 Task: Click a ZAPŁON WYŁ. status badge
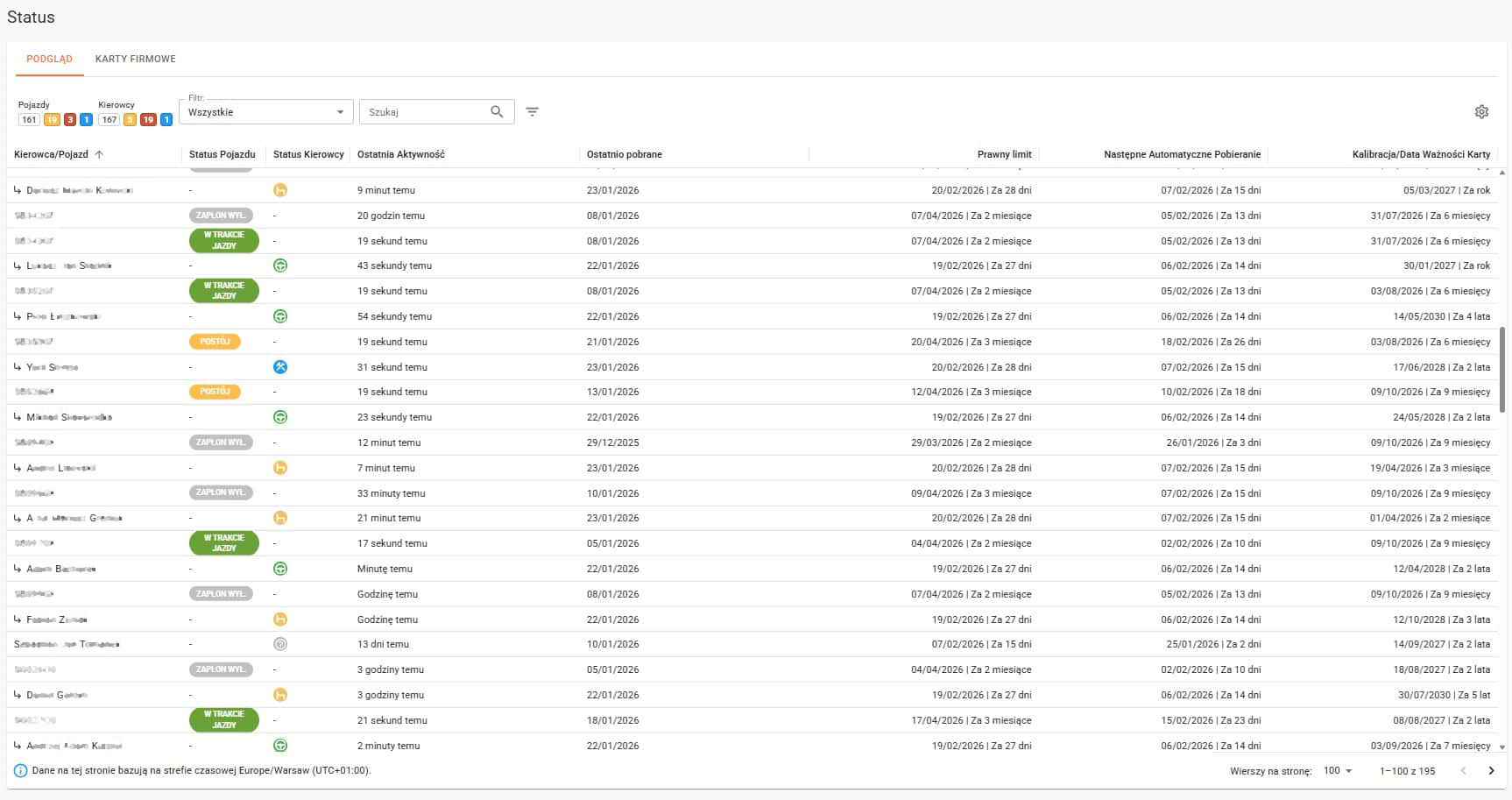(x=220, y=215)
